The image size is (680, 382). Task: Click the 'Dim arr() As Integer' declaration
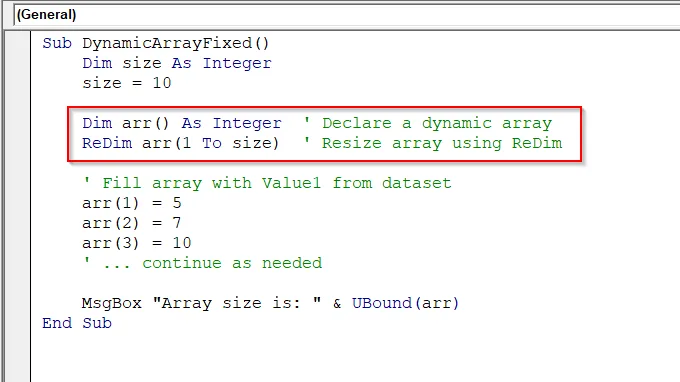[x=182, y=124]
